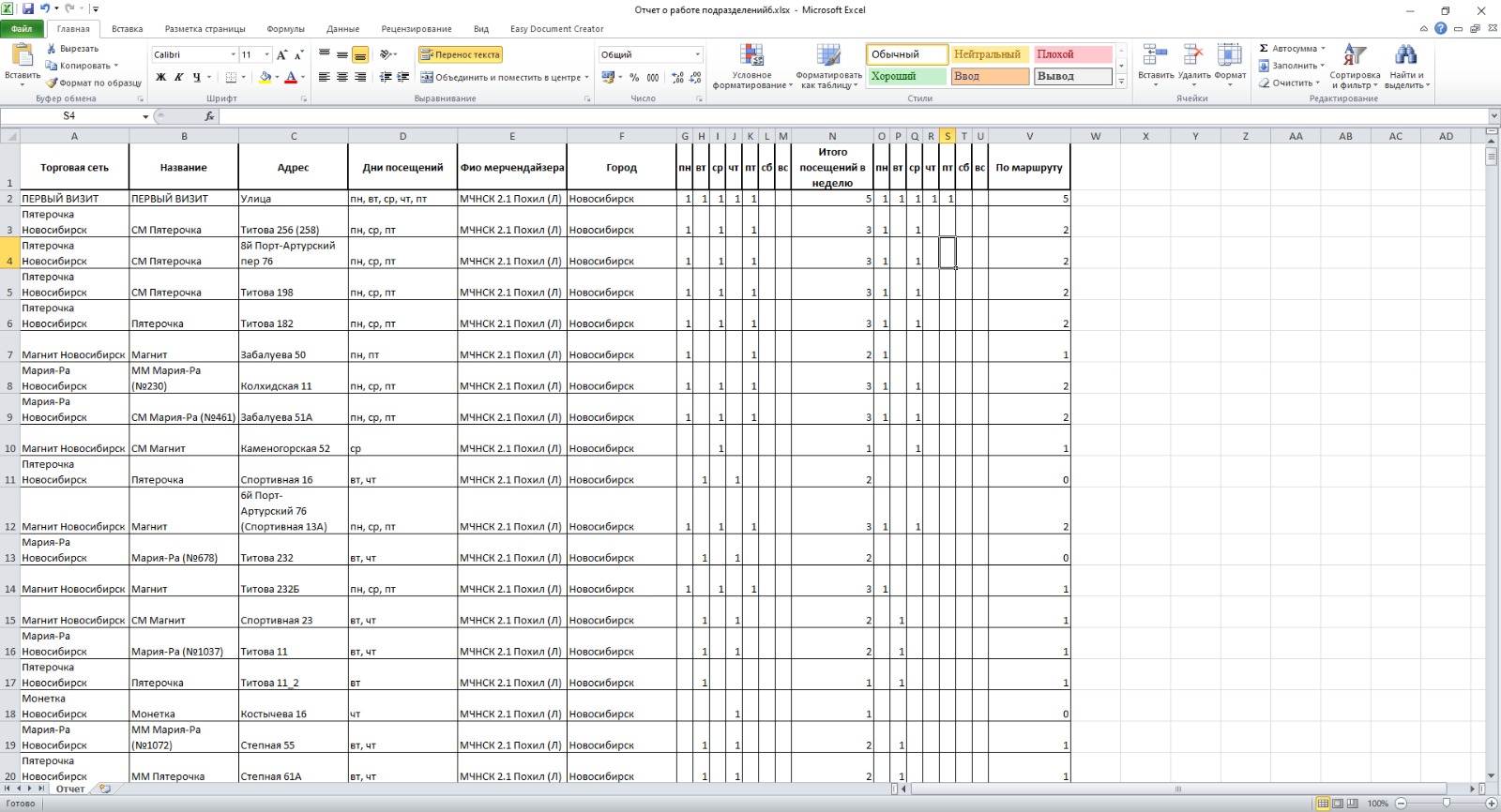Open the font size dropdown
This screenshot has width=1501, height=812.
pyautogui.click(x=267, y=54)
